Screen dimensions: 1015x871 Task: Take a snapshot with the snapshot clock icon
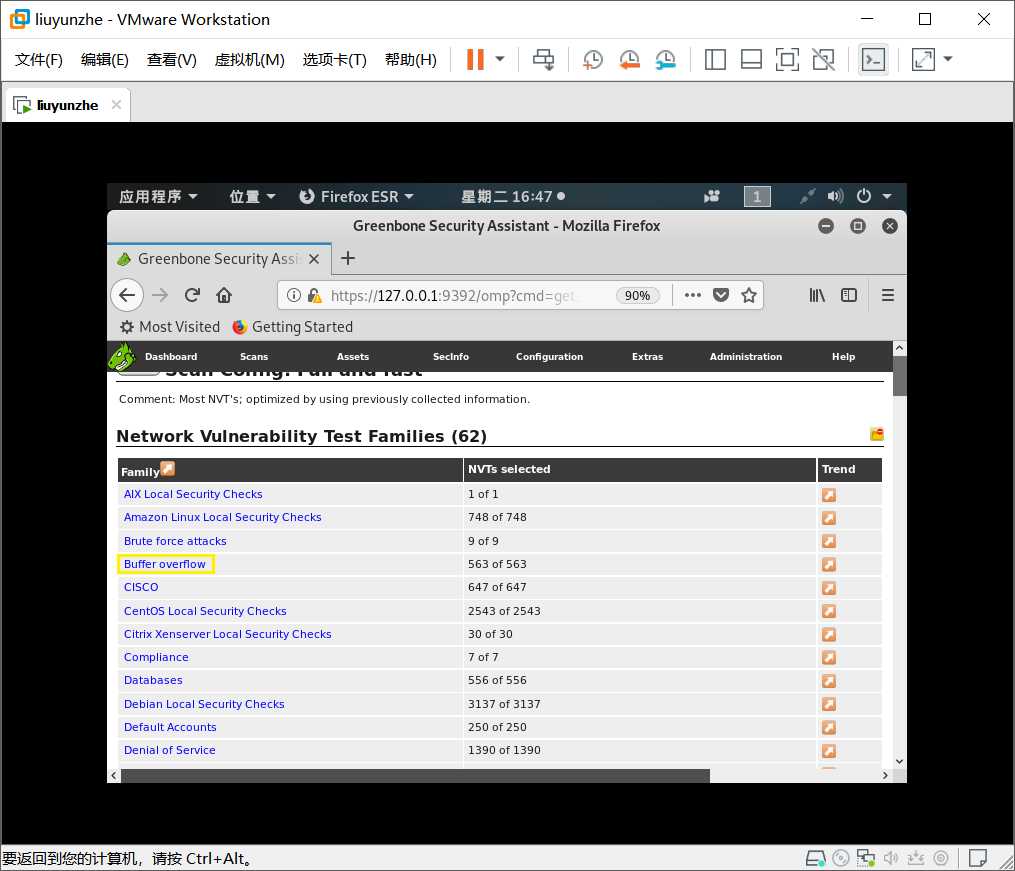tap(592, 60)
